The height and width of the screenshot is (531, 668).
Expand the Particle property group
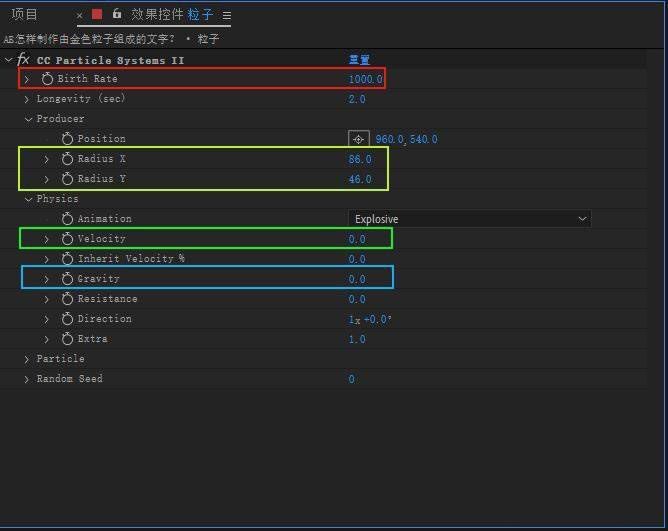(27, 359)
